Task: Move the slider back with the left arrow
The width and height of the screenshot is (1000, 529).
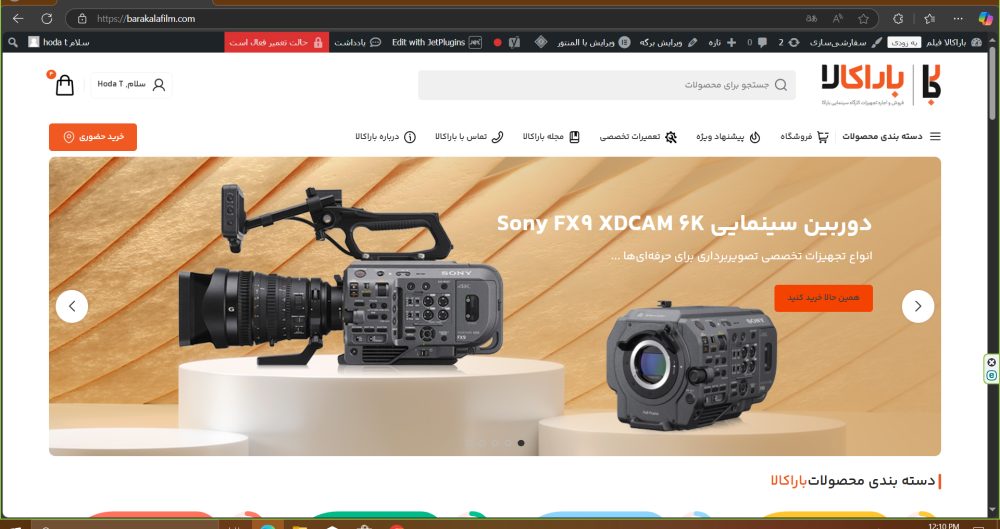Action: [x=72, y=306]
